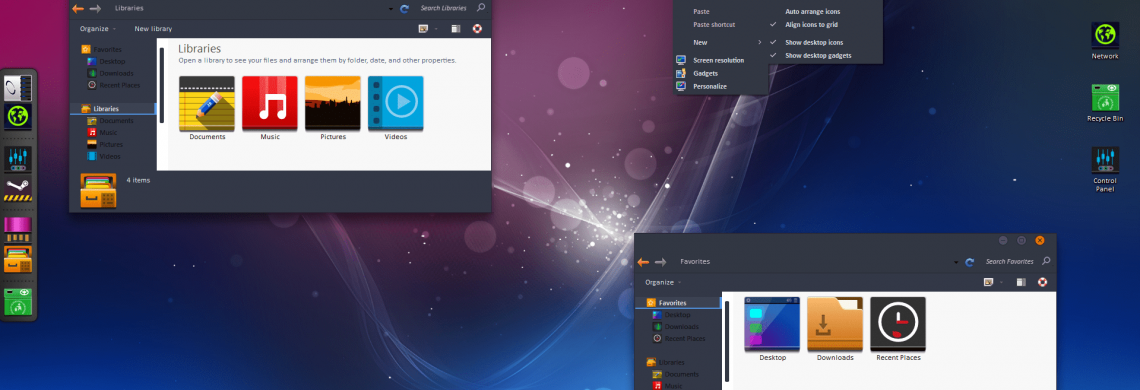Type in the Search Libraries field
The height and width of the screenshot is (390, 1140).
[x=443, y=8]
